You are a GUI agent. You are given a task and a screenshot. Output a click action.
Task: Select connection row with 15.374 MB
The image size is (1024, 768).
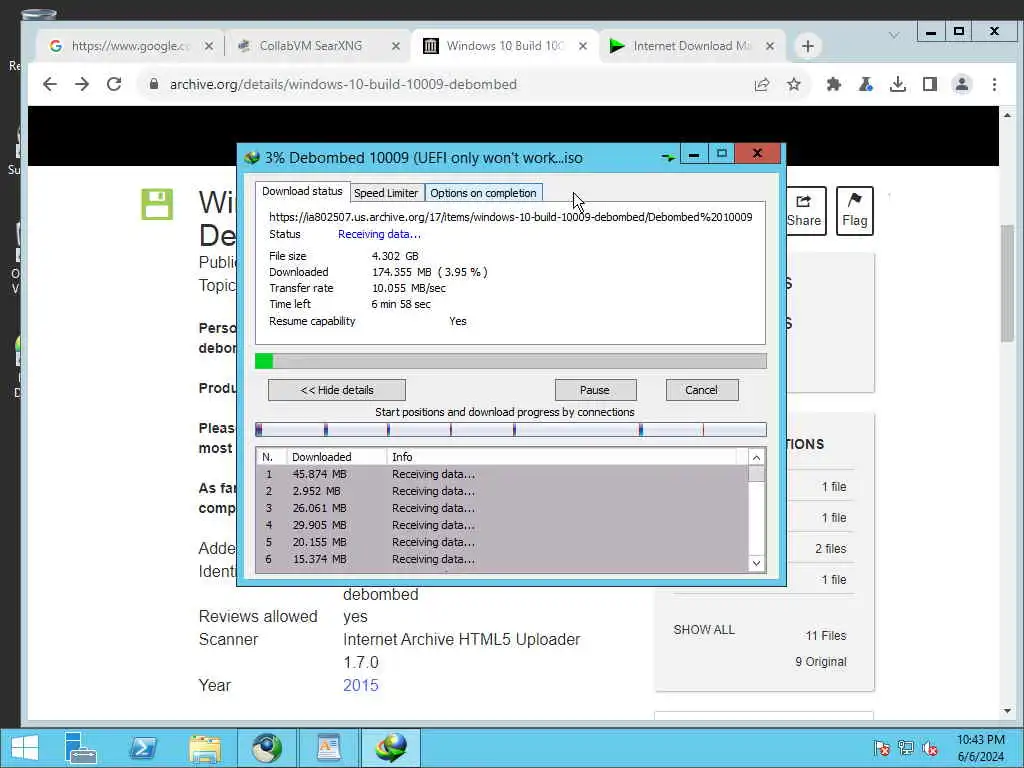click(x=502, y=559)
